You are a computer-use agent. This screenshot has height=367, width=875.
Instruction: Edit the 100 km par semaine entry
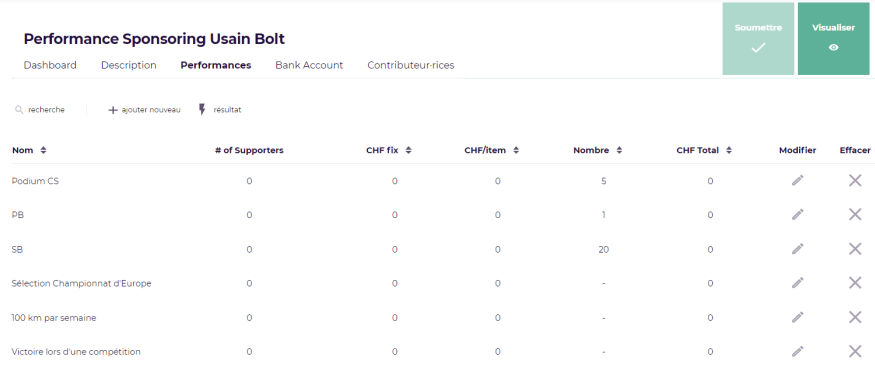point(797,317)
